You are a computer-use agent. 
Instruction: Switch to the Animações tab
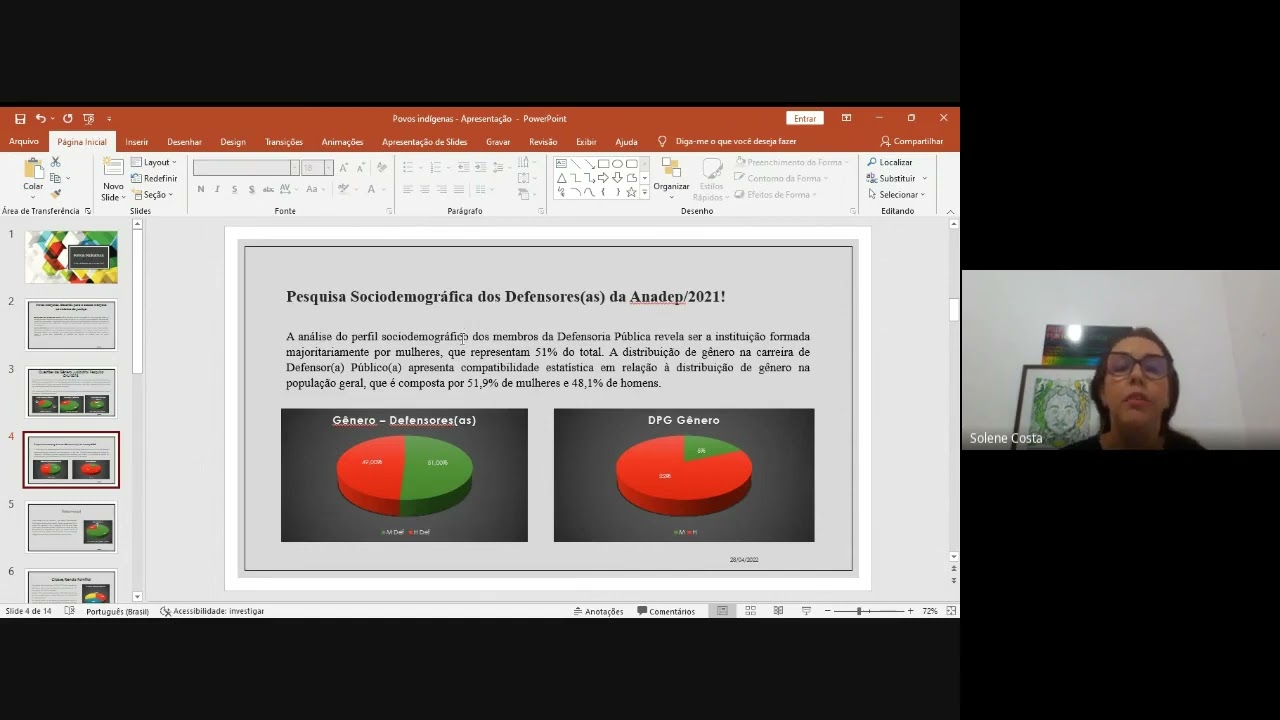(342, 142)
